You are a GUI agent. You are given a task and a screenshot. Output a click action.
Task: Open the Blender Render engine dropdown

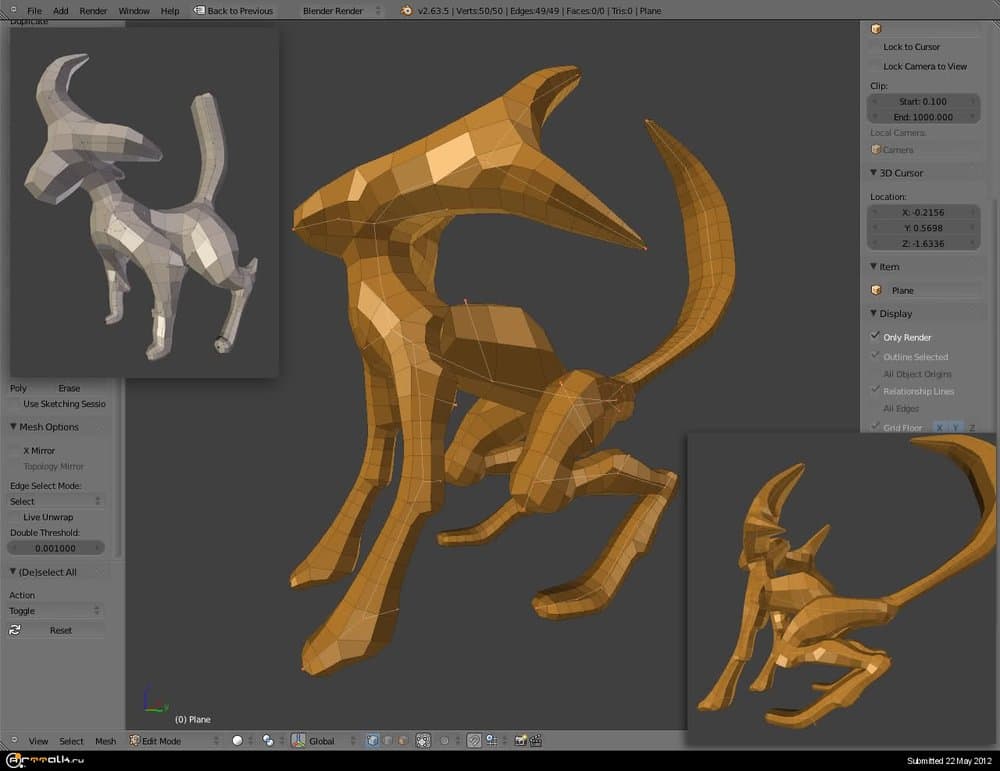(x=341, y=11)
